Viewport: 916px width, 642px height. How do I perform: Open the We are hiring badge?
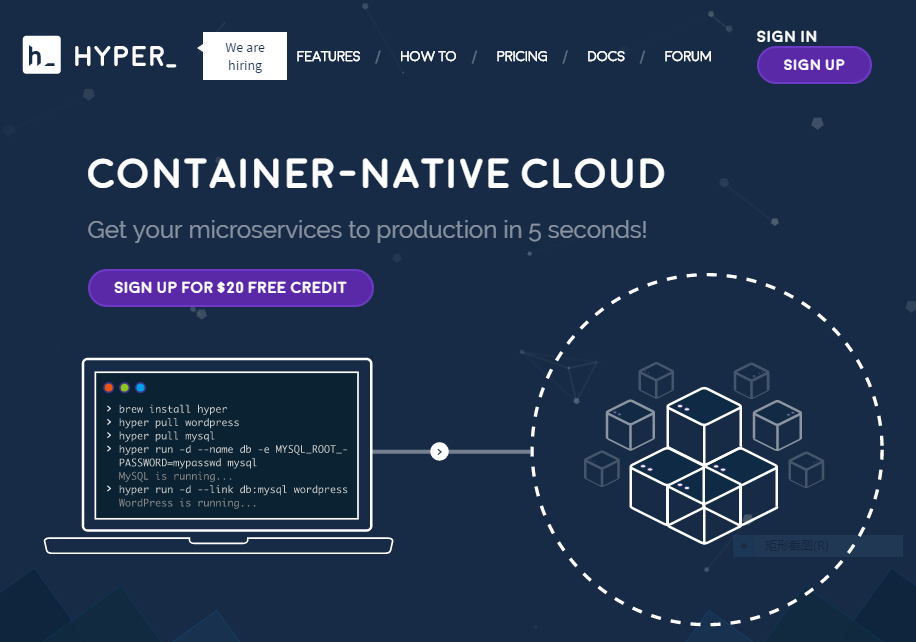coord(245,56)
